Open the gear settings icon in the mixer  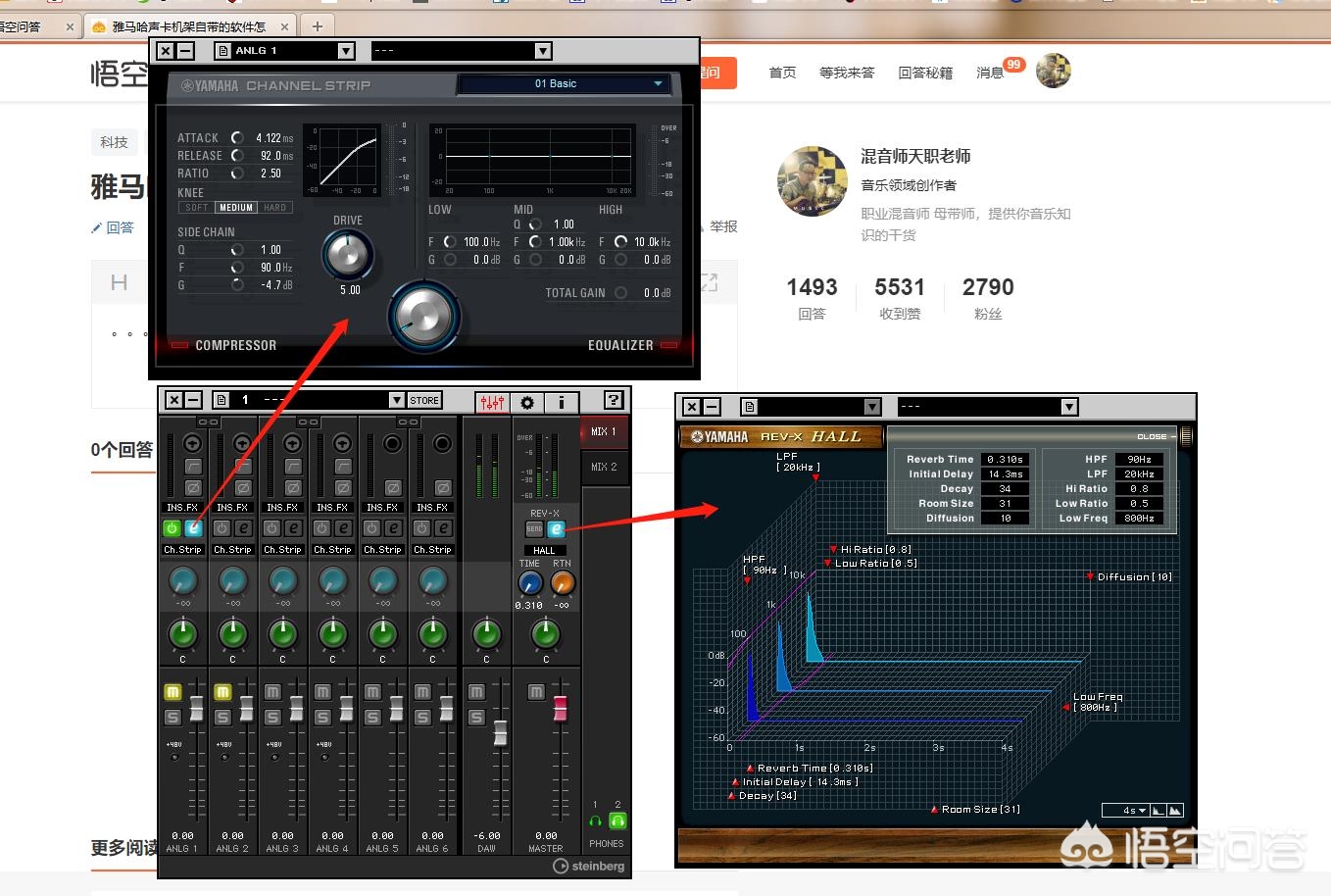point(527,401)
